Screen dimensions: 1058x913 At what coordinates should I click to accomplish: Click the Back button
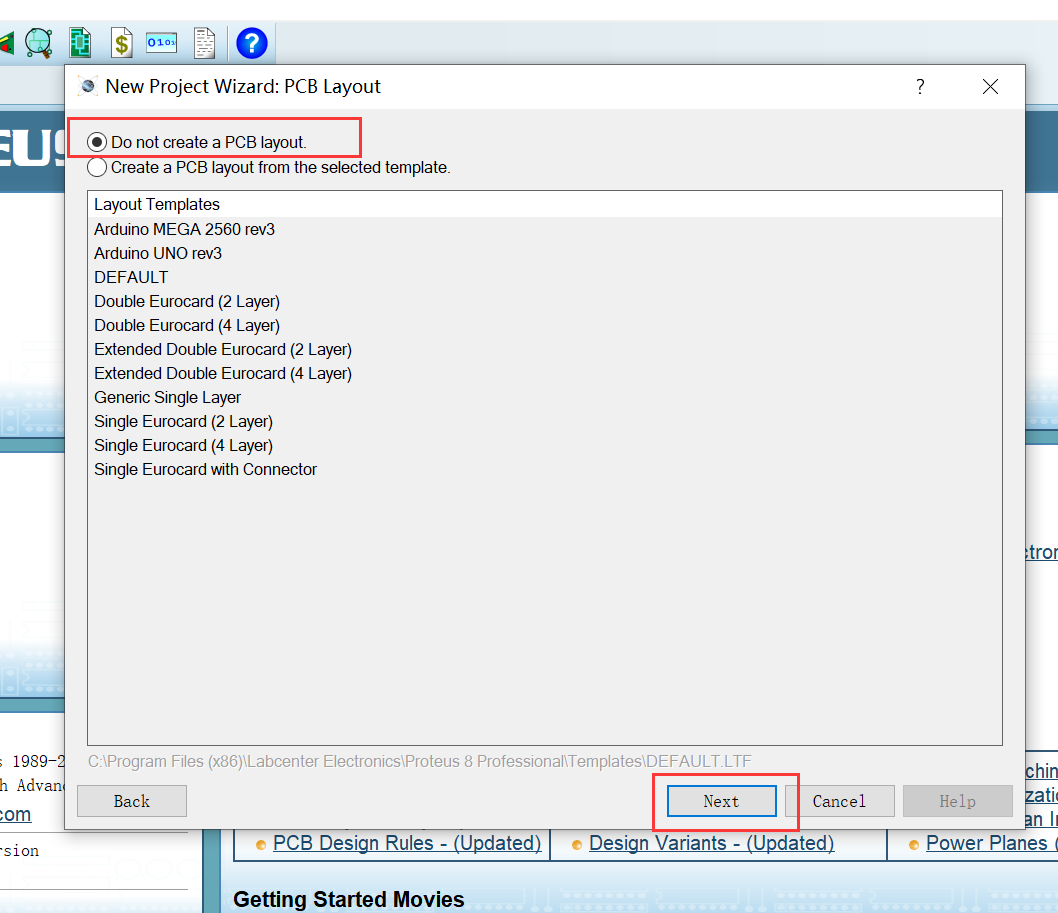click(132, 801)
